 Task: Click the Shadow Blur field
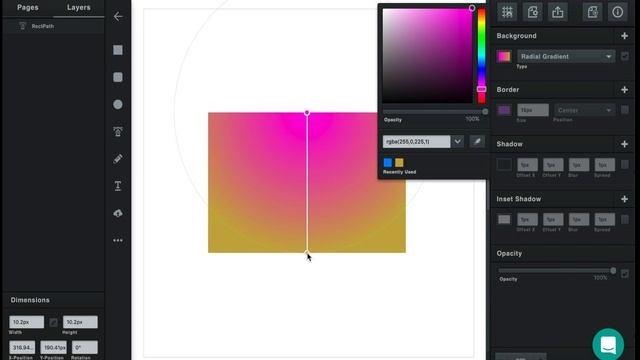pos(579,164)
